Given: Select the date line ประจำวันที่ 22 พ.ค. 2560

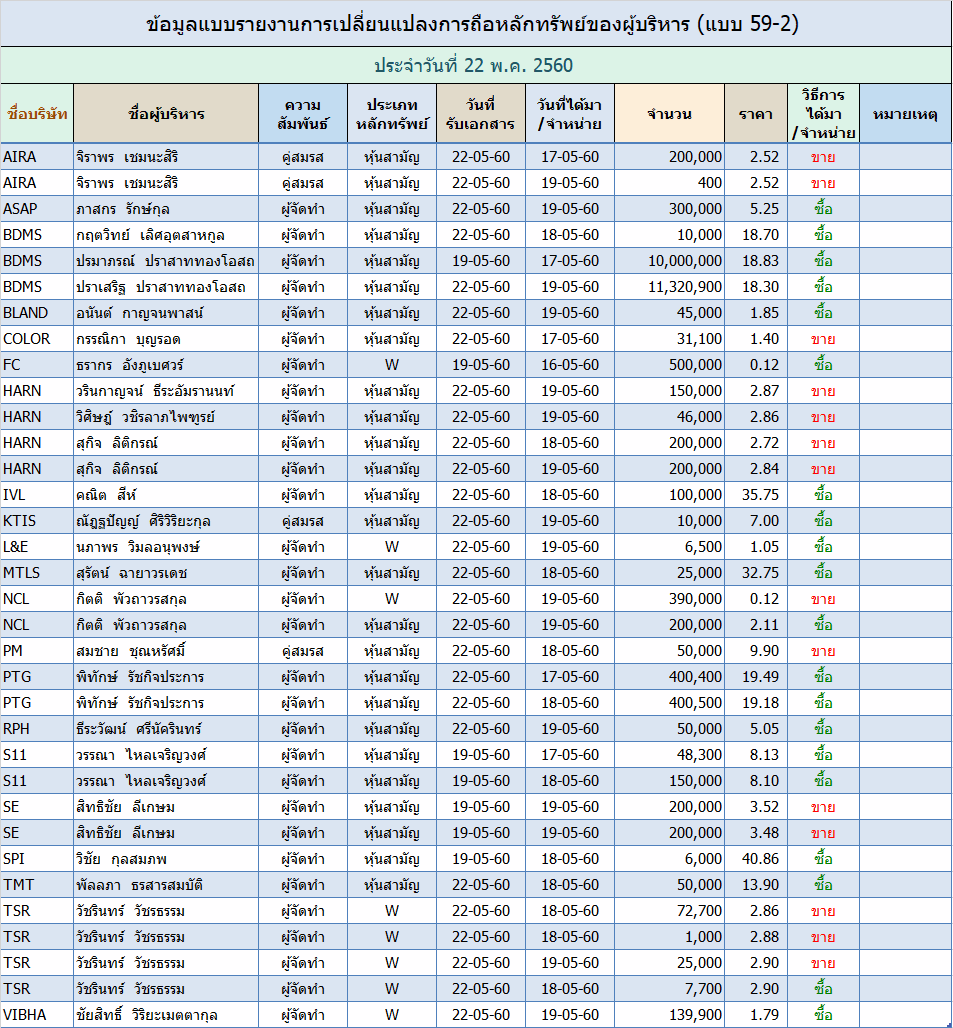Looking at the screenshot, I should click(473, 66).
